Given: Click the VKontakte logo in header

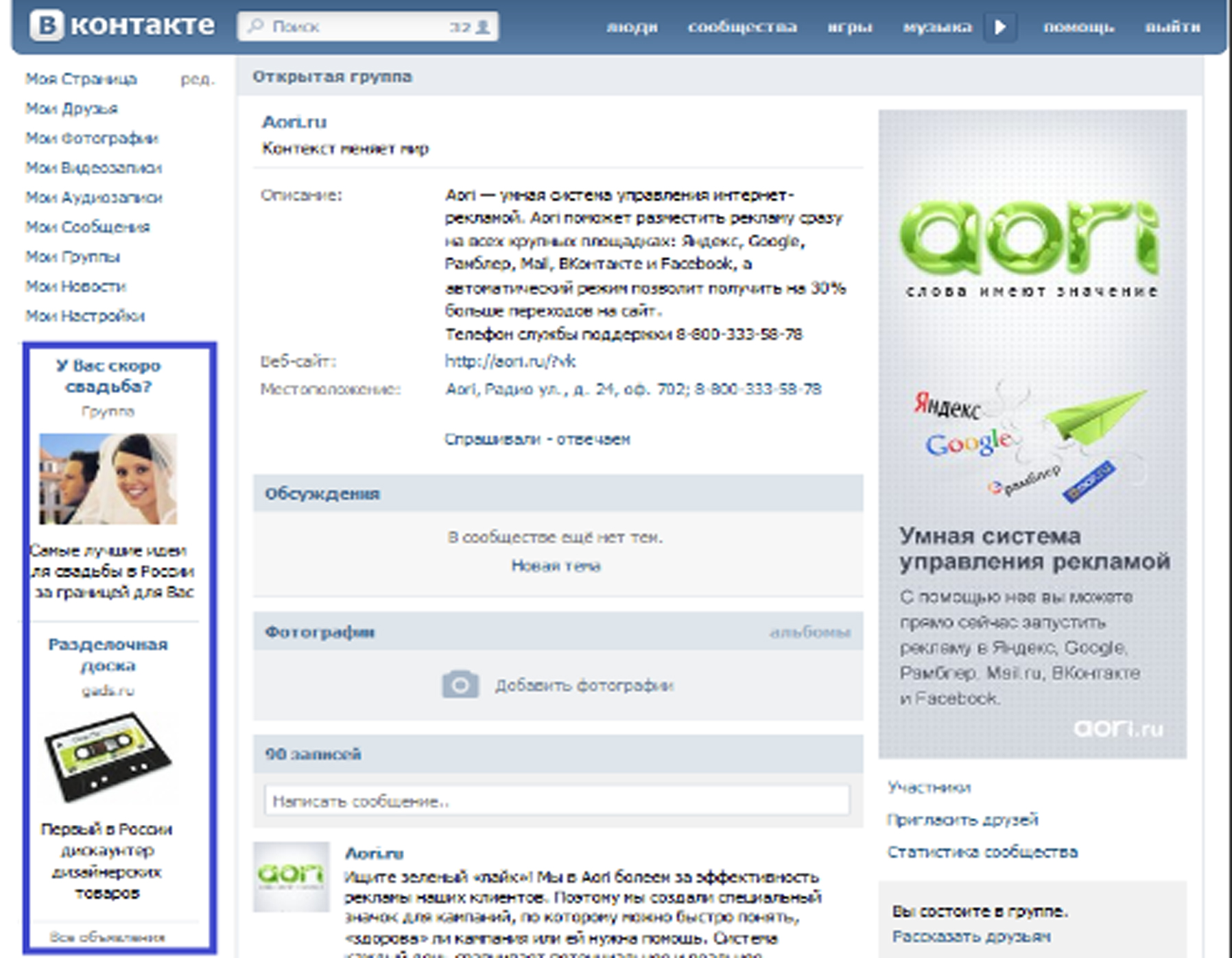Looking at the screenshot, I should [122, 26].
